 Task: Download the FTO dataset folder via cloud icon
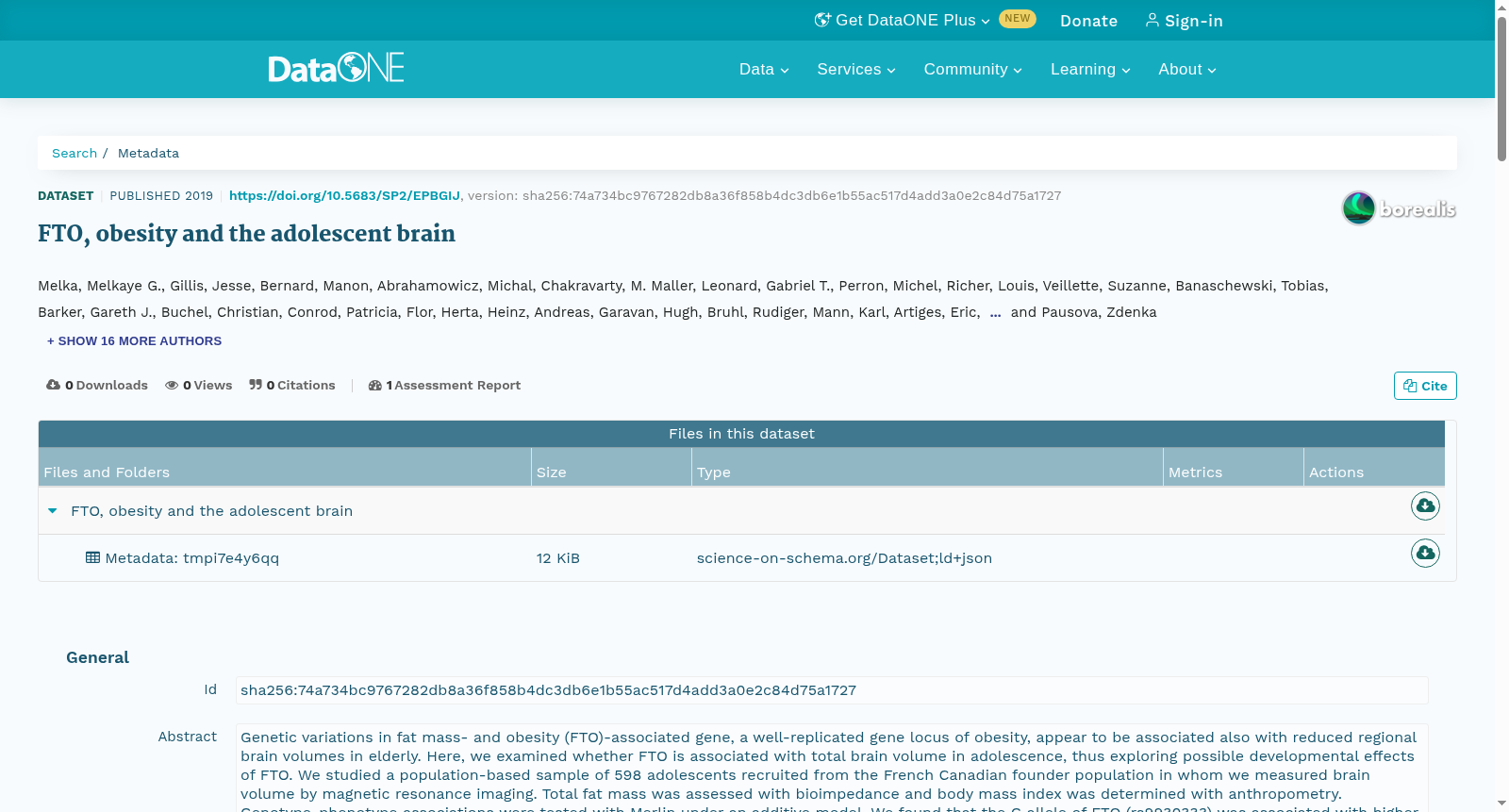coord(1425,506)
